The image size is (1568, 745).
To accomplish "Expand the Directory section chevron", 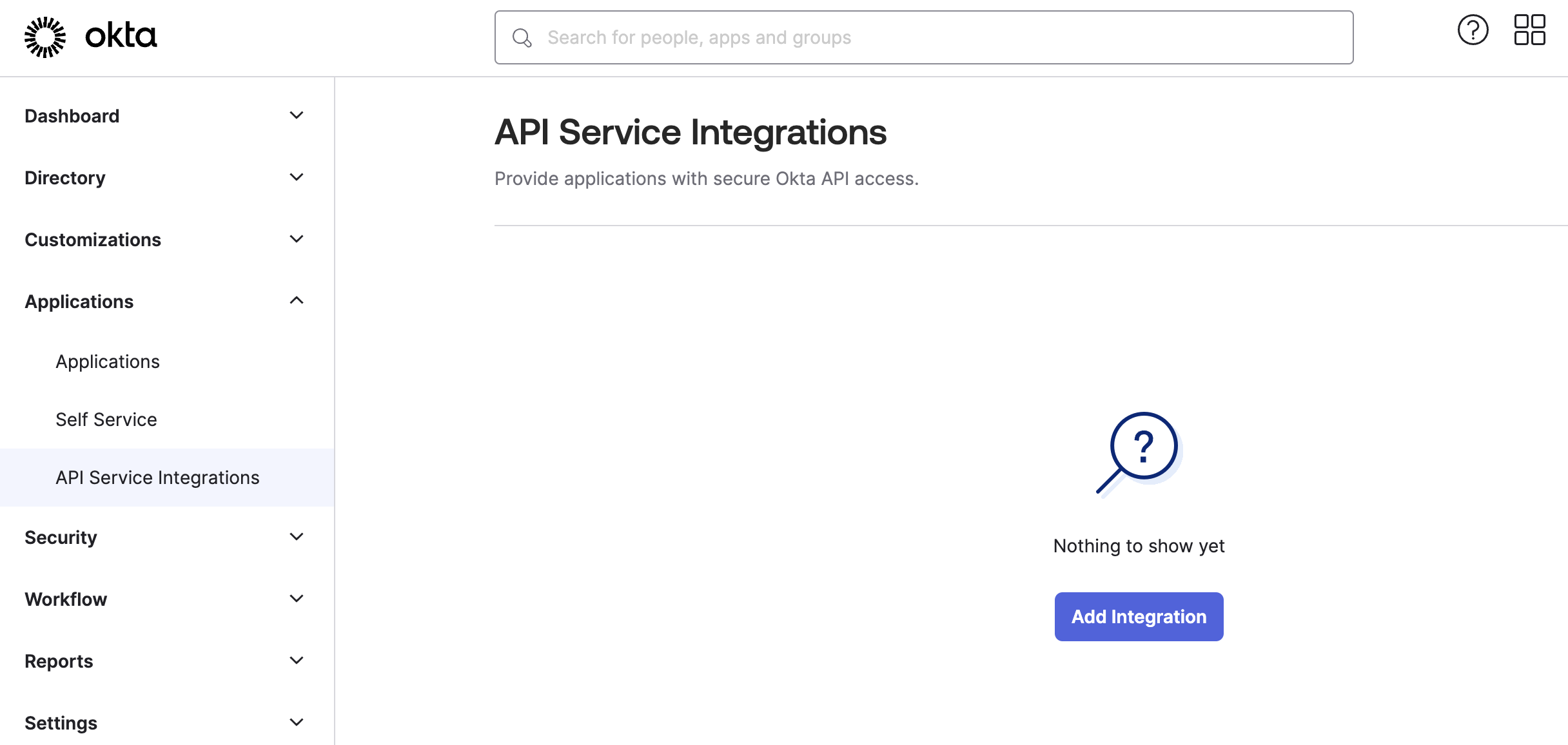I will point(297,177).
